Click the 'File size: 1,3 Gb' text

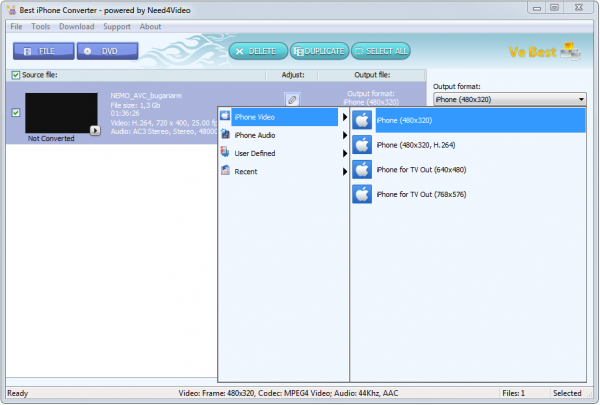point(135,105)
